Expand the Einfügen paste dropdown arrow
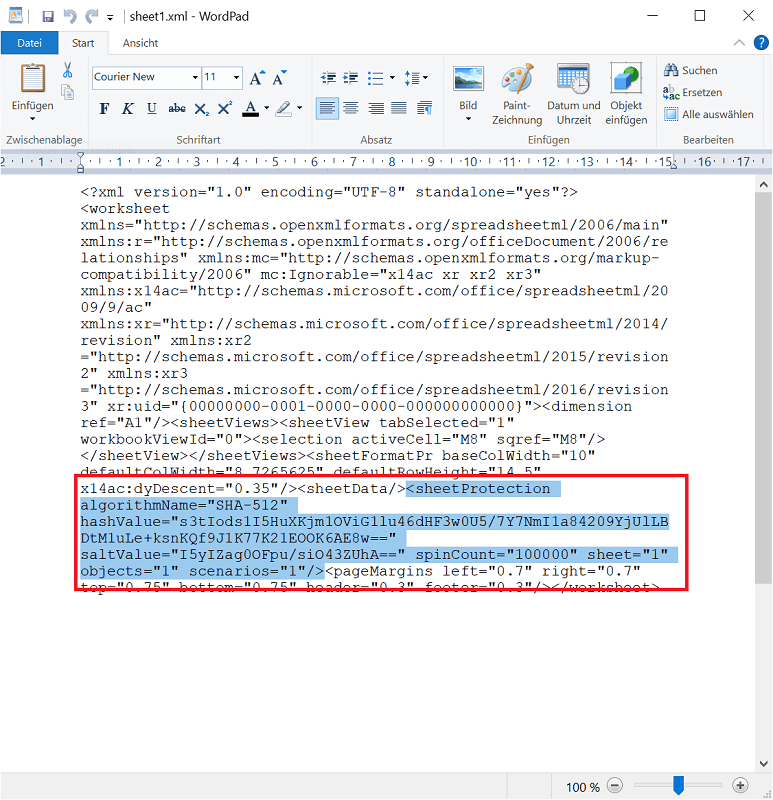The image size is (773, 800). pyautogui.click(x=33, y=119)
